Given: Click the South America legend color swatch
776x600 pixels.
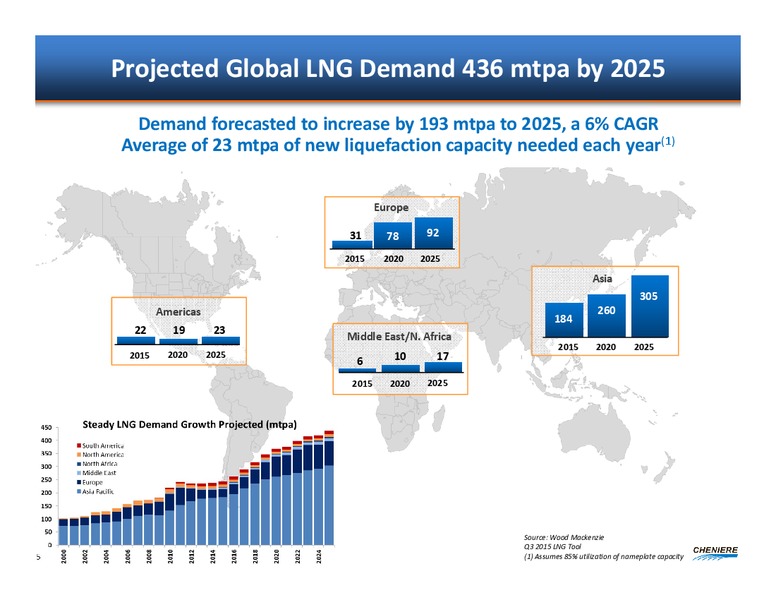Looking at the screenshot, I should 79,446.
